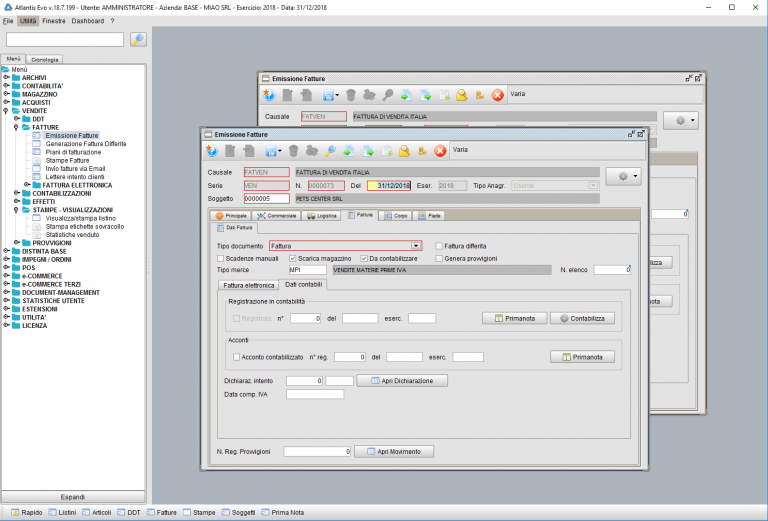This screenshot has height=521, width=768.
Task: Click grey duplicate-pages icon in front window toolbar
Action: click(x=249, y=151)
